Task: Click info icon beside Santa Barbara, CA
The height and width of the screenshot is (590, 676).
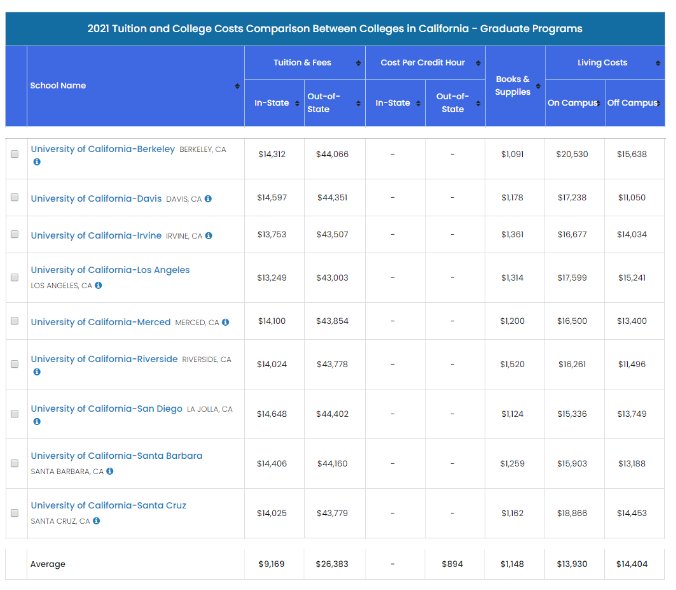Action: [x=110, y=471]
